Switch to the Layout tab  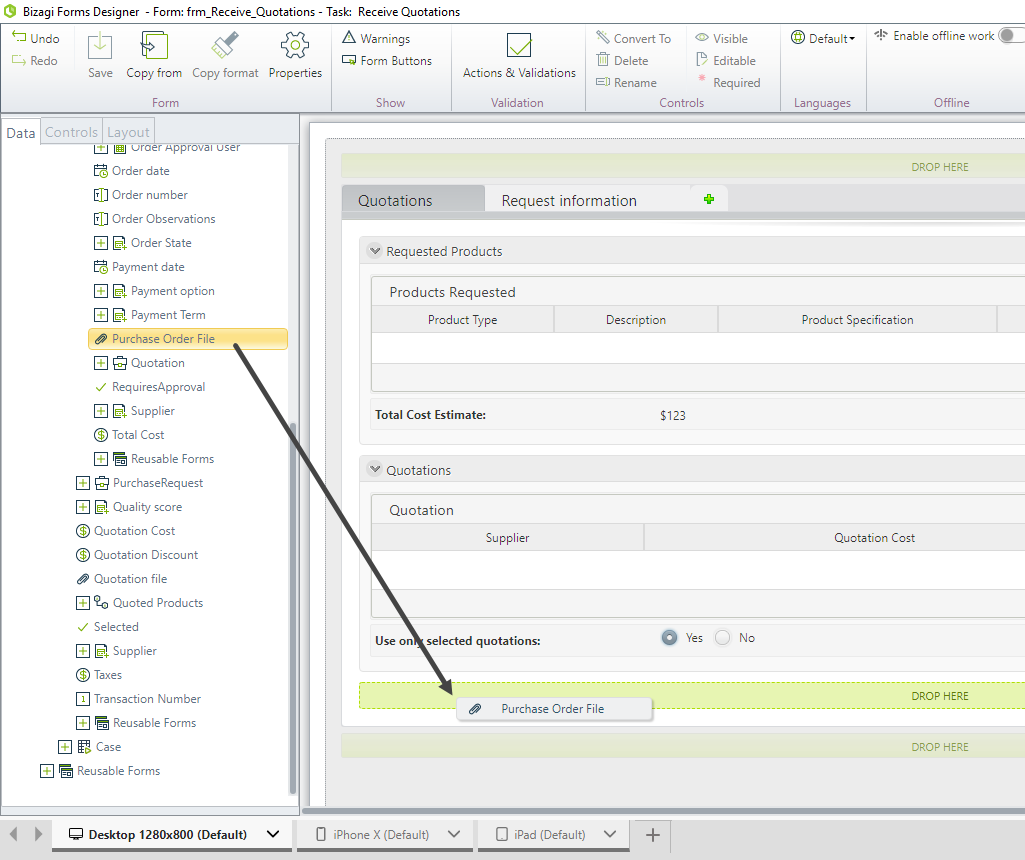click(x=128, y=132)
